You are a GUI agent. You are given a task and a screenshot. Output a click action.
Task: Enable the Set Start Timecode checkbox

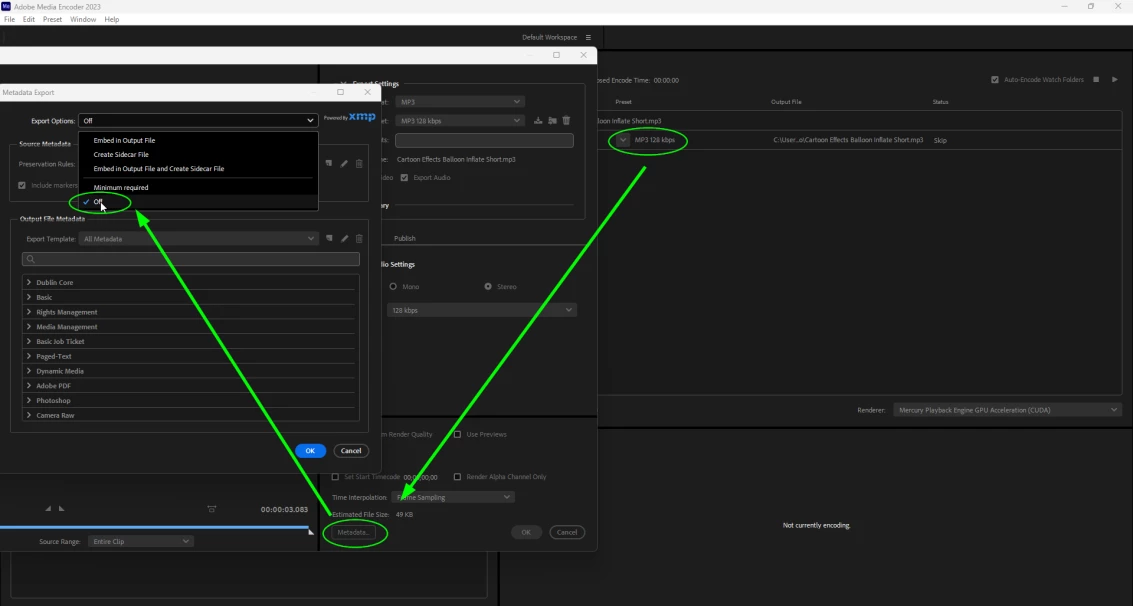tap(335, 477)
